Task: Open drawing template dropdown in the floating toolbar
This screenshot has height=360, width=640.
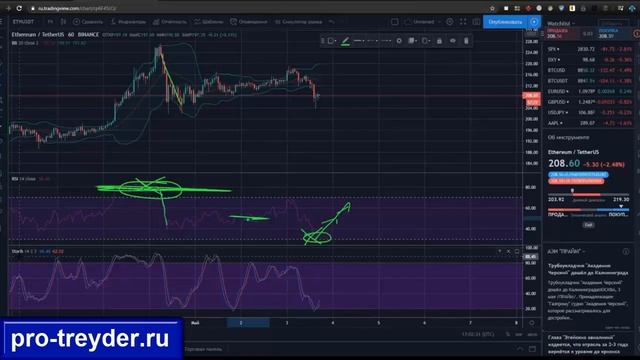Action: point(332,41)
